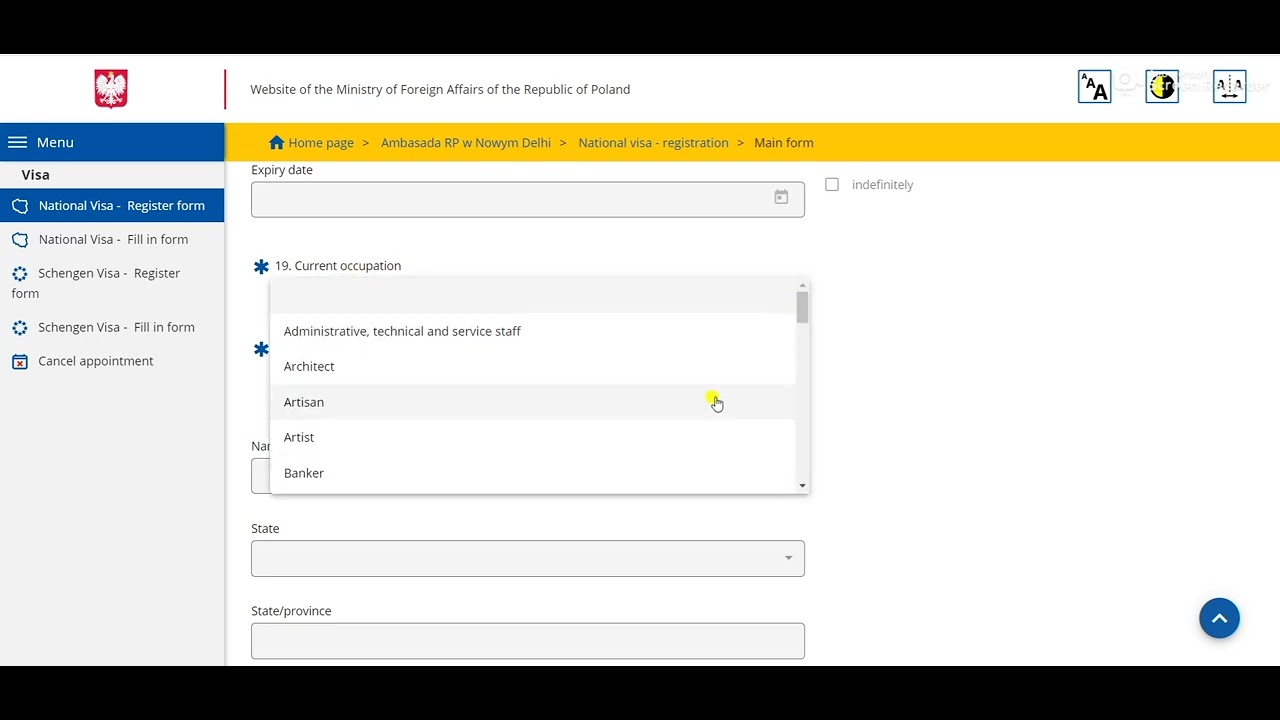Open Ambasada RP w Nowym Delhi breadcrumb
Viewport: 1280px width, 720px height.
coord(465,143)
